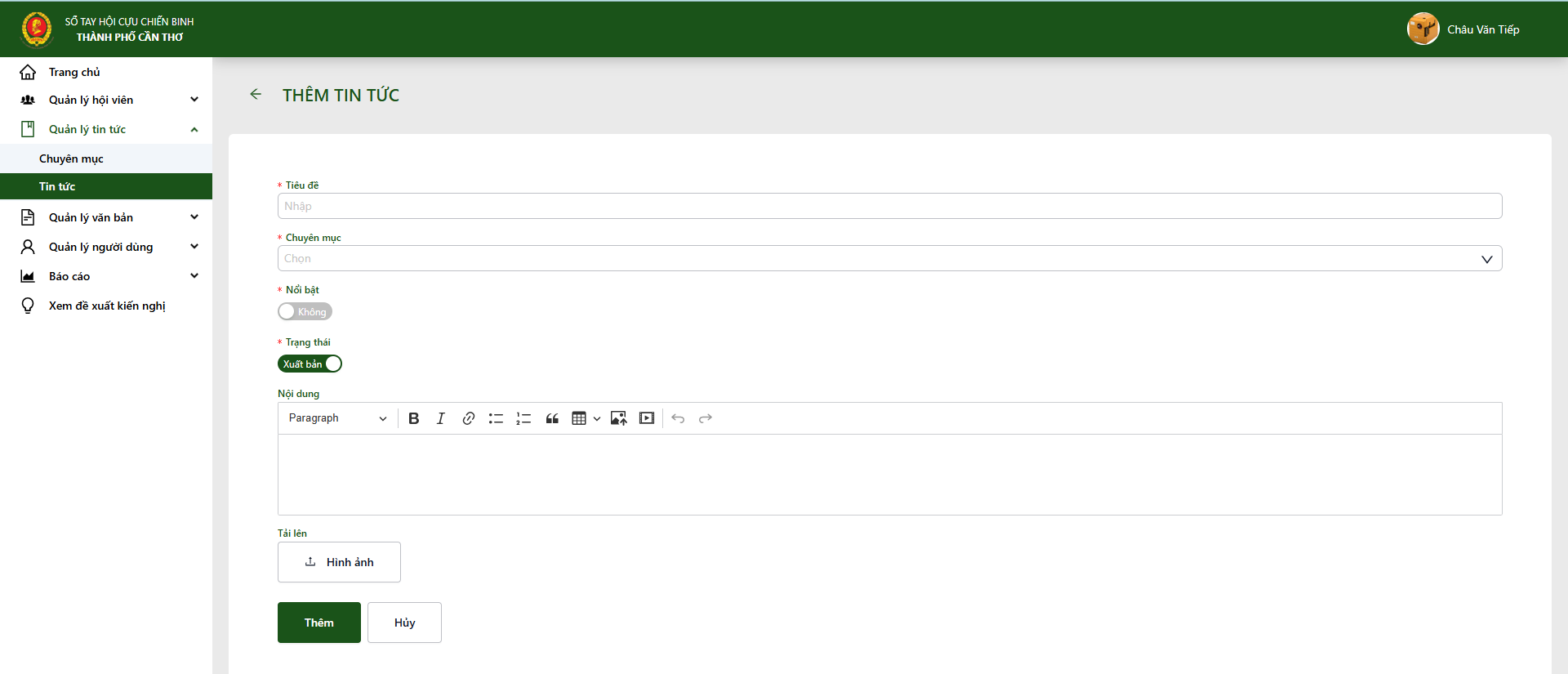Expand Quản lý hội viên chevron
The image size is (1568, 674).
pyautogui.click(x=194, y=100)
